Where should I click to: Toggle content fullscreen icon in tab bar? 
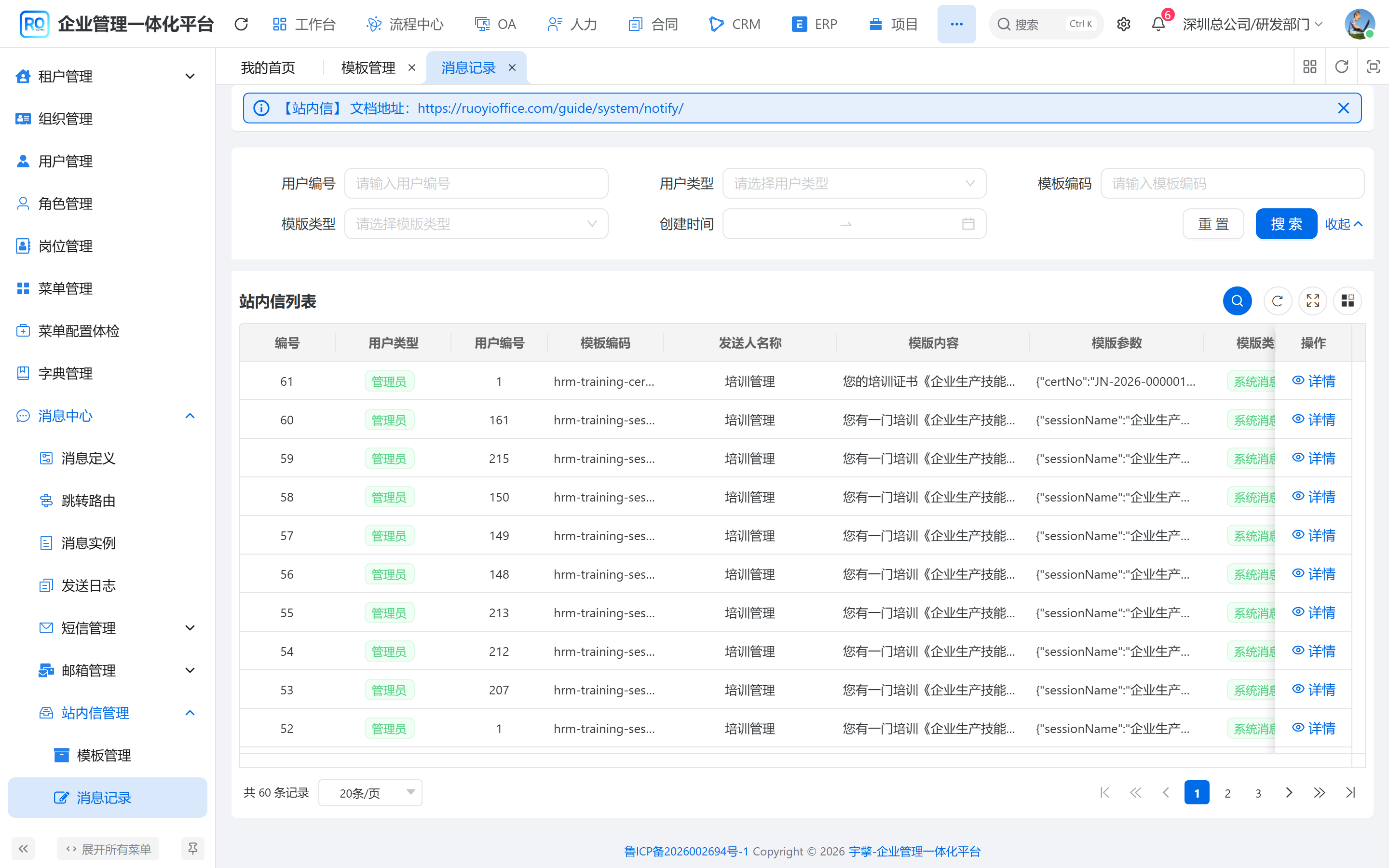point(1373,67)
